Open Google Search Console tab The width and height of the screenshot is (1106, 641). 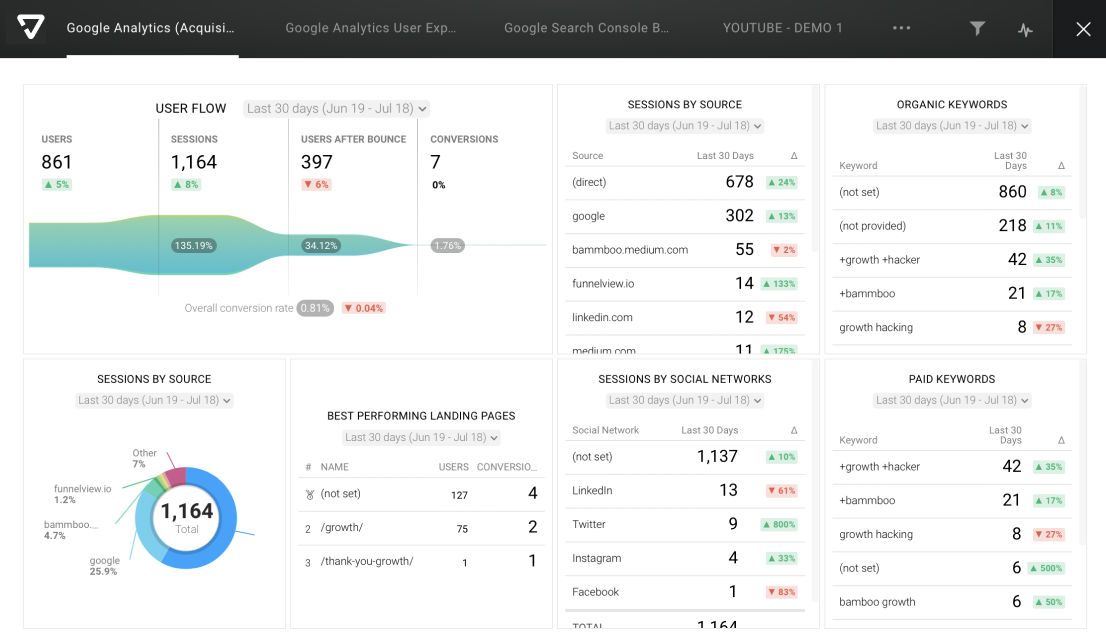click(x=586, y=28)
